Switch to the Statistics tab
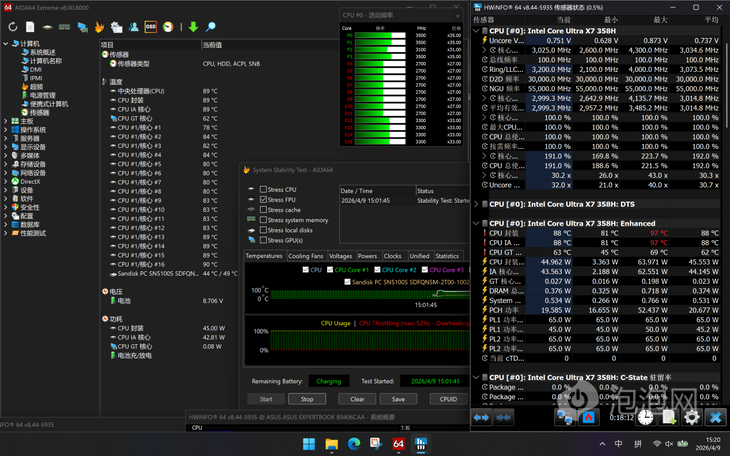The image size is (730, 456). (446, 256)
